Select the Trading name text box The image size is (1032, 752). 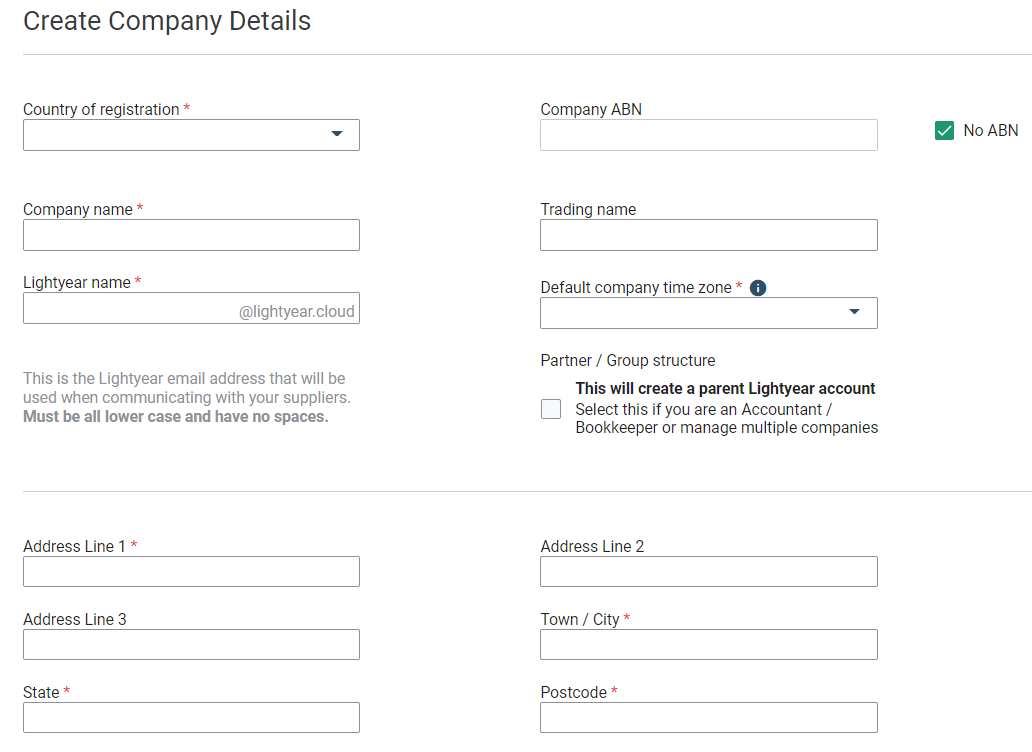[x=708, y=235]
